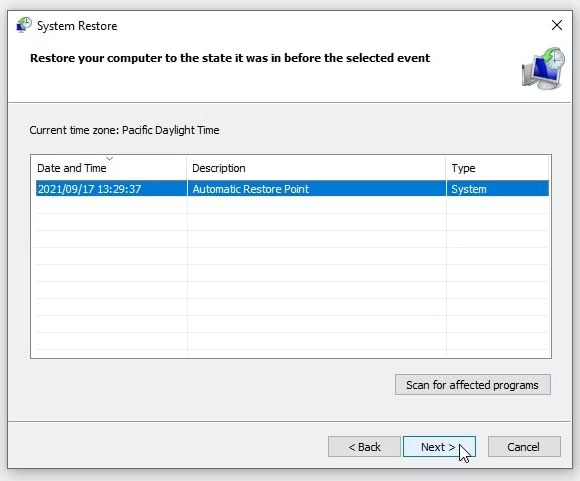Image resolution: width=580 pixels, height=481 pixels.
Task: Open Scan for affected programs
Action: coord(473,385)
